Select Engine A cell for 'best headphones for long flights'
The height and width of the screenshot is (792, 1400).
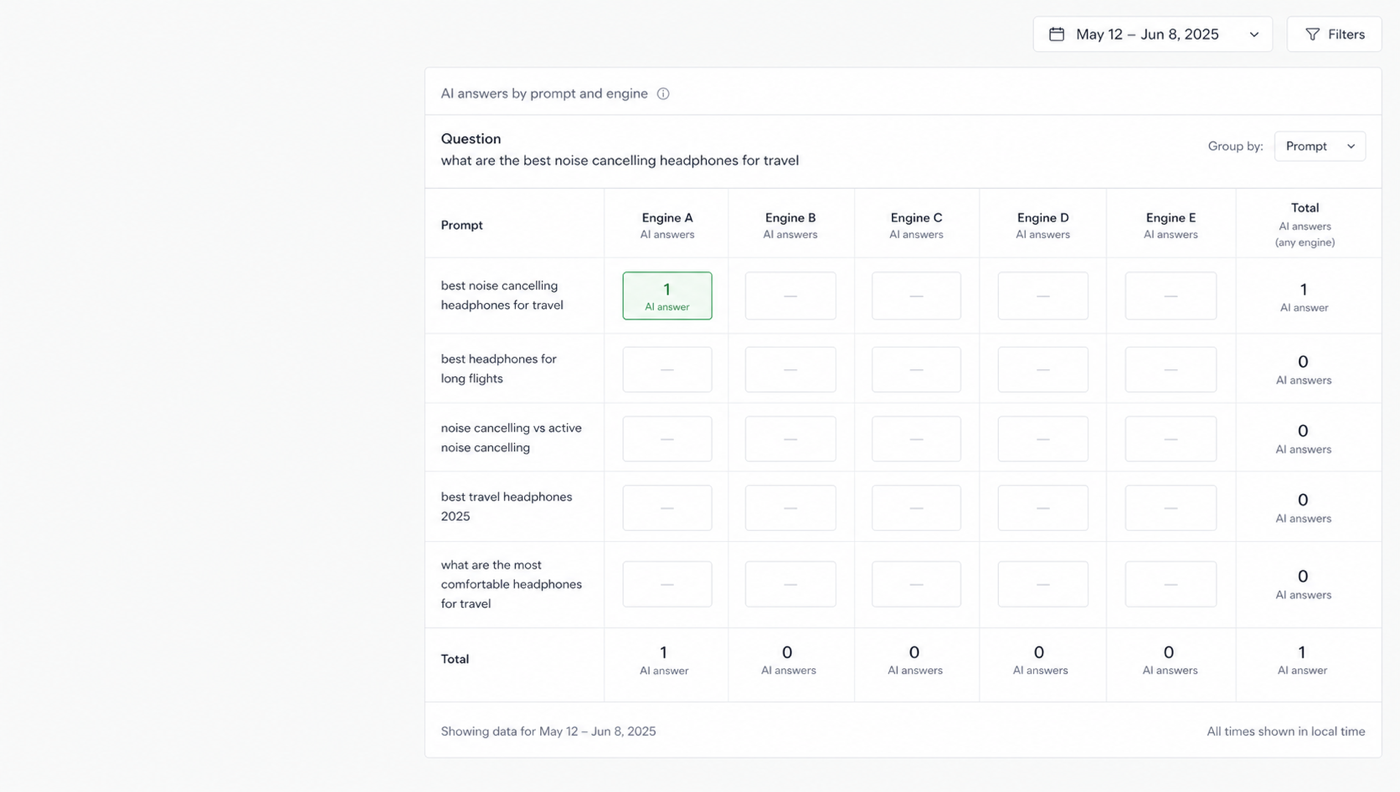pos(667,369)
